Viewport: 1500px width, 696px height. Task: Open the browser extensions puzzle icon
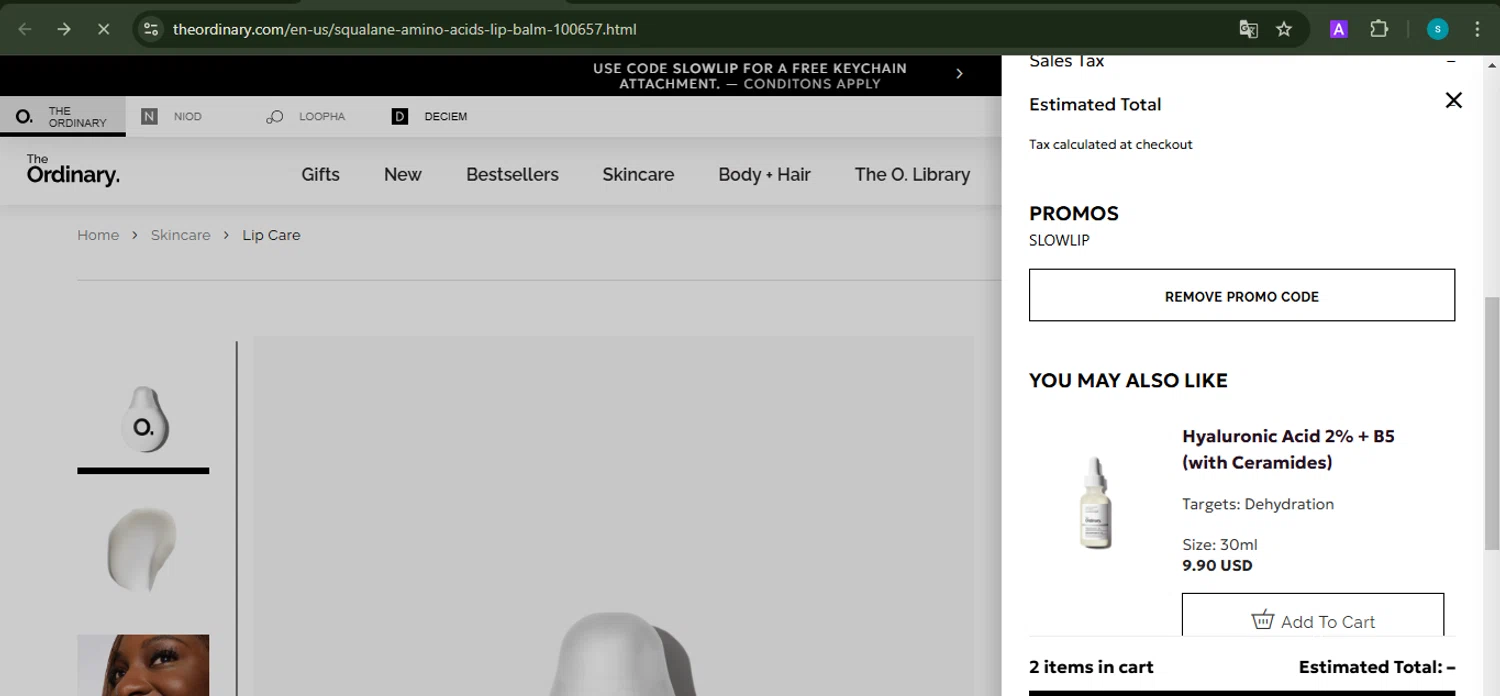click(1379, 29)
